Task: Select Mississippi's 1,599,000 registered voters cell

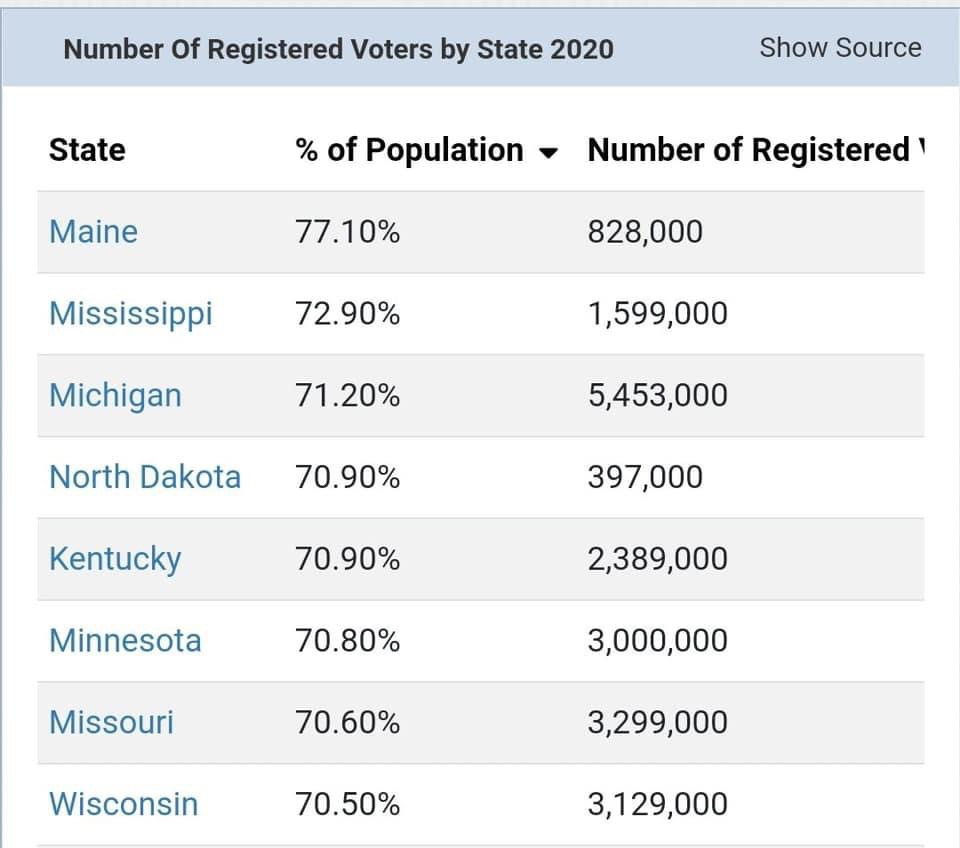Action: (x=657, y=314)
